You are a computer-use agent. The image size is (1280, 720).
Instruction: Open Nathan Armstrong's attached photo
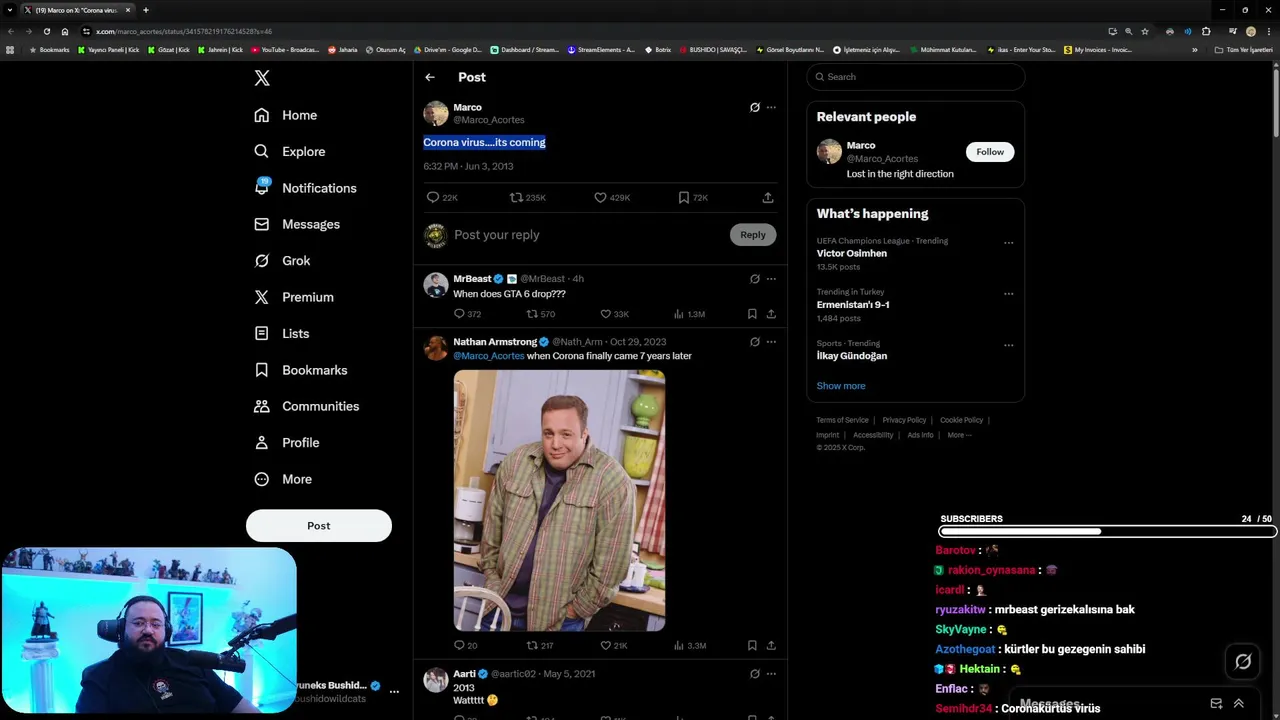[x=559, y=501]
